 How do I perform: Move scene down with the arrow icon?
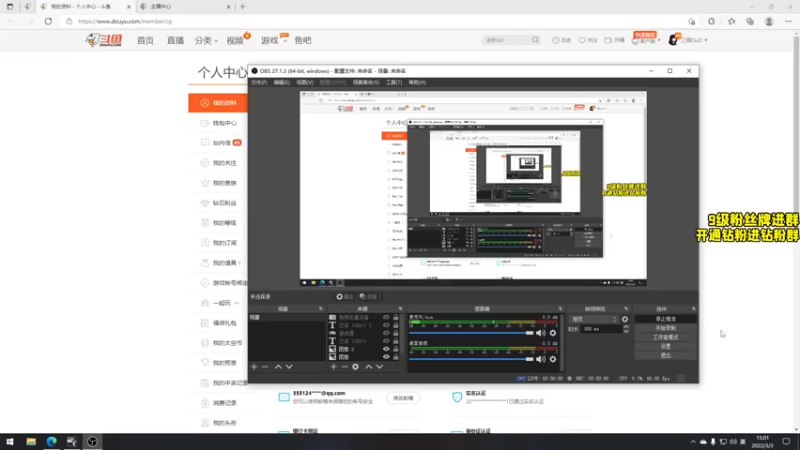point(289,366)
